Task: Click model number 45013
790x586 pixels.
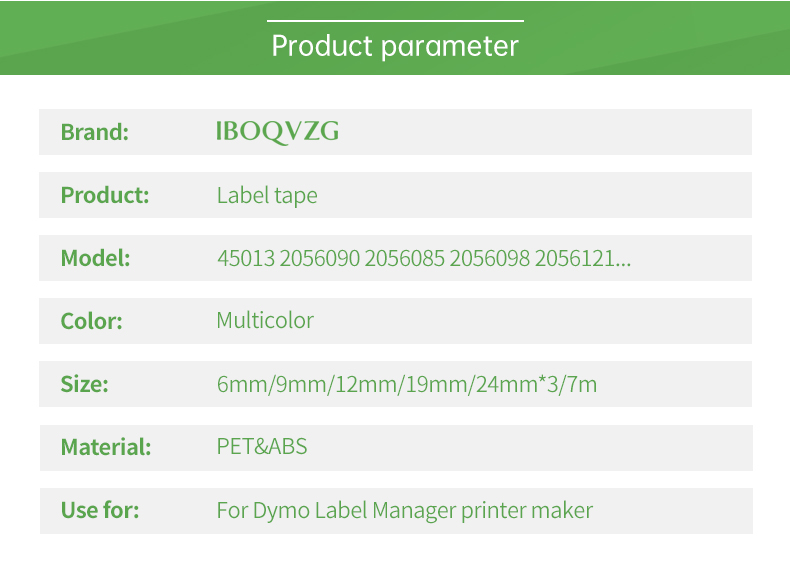Action: 246,258
